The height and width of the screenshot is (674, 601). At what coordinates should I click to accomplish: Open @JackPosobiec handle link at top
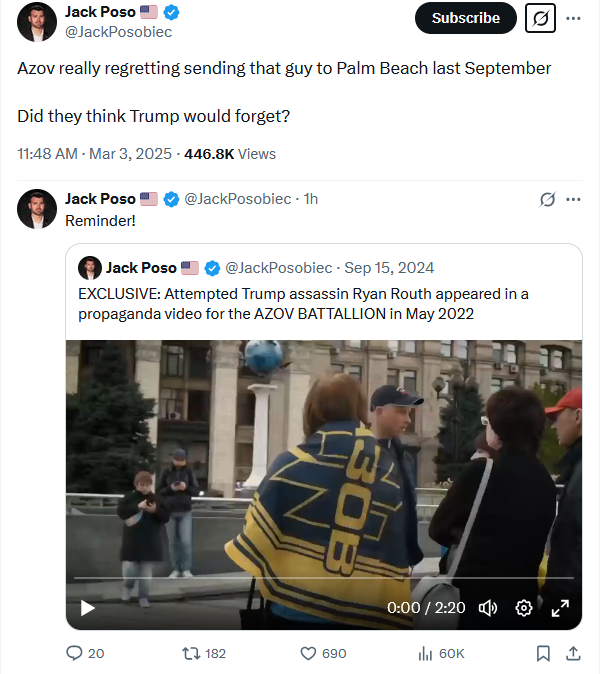point(118,32)
